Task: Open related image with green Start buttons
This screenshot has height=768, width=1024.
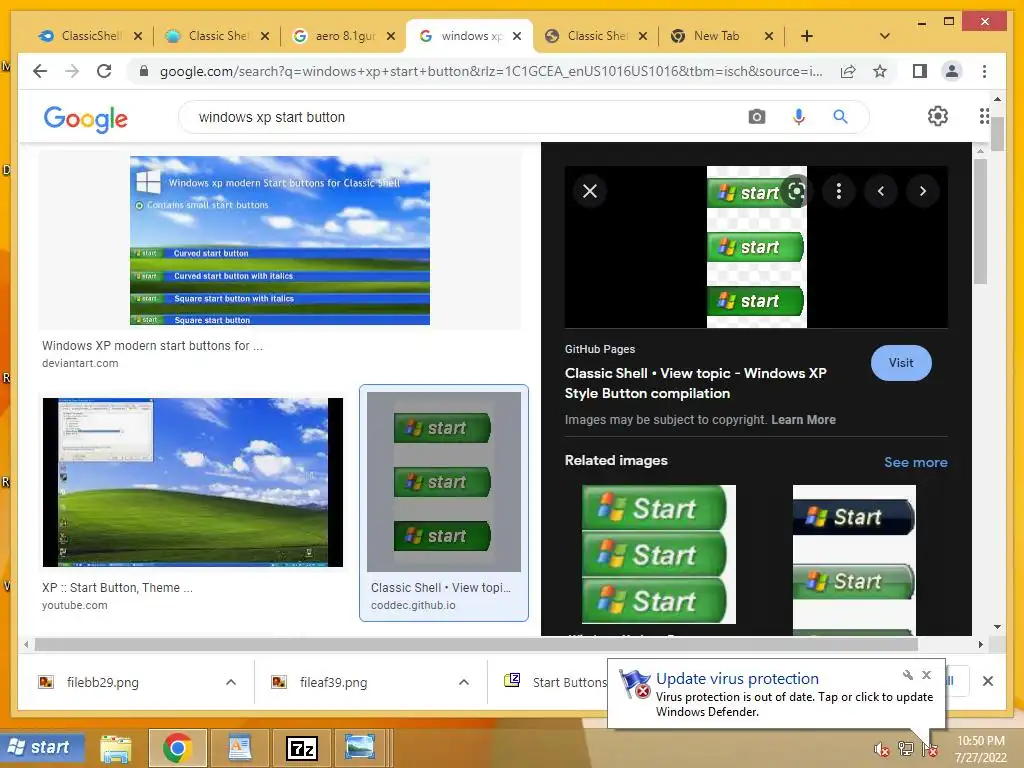Action: (659, 554)
